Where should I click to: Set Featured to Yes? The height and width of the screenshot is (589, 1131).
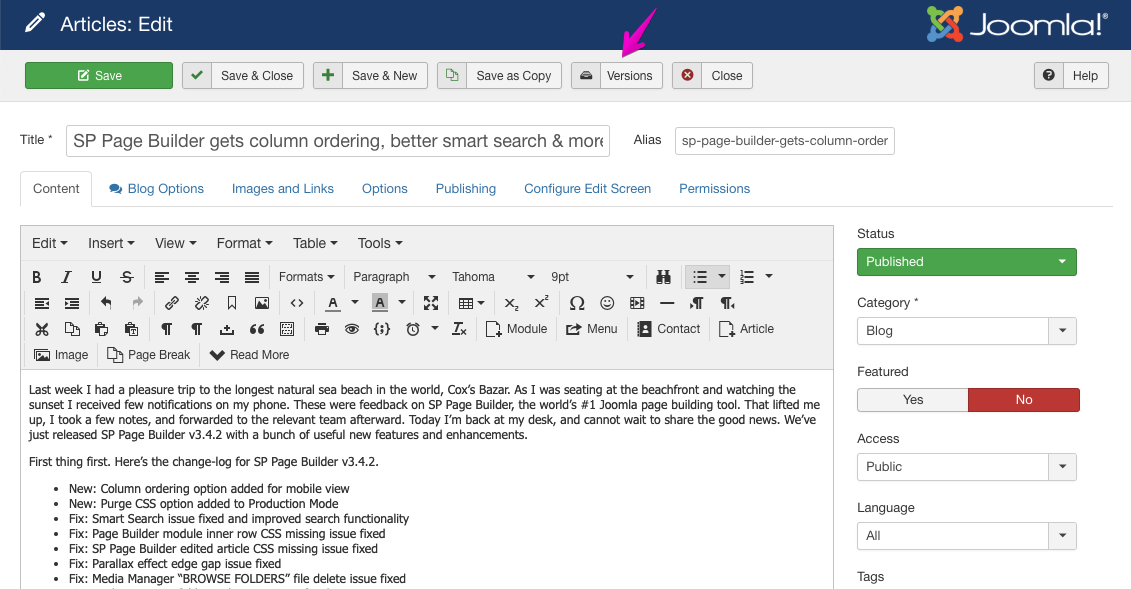coord(912,399)
